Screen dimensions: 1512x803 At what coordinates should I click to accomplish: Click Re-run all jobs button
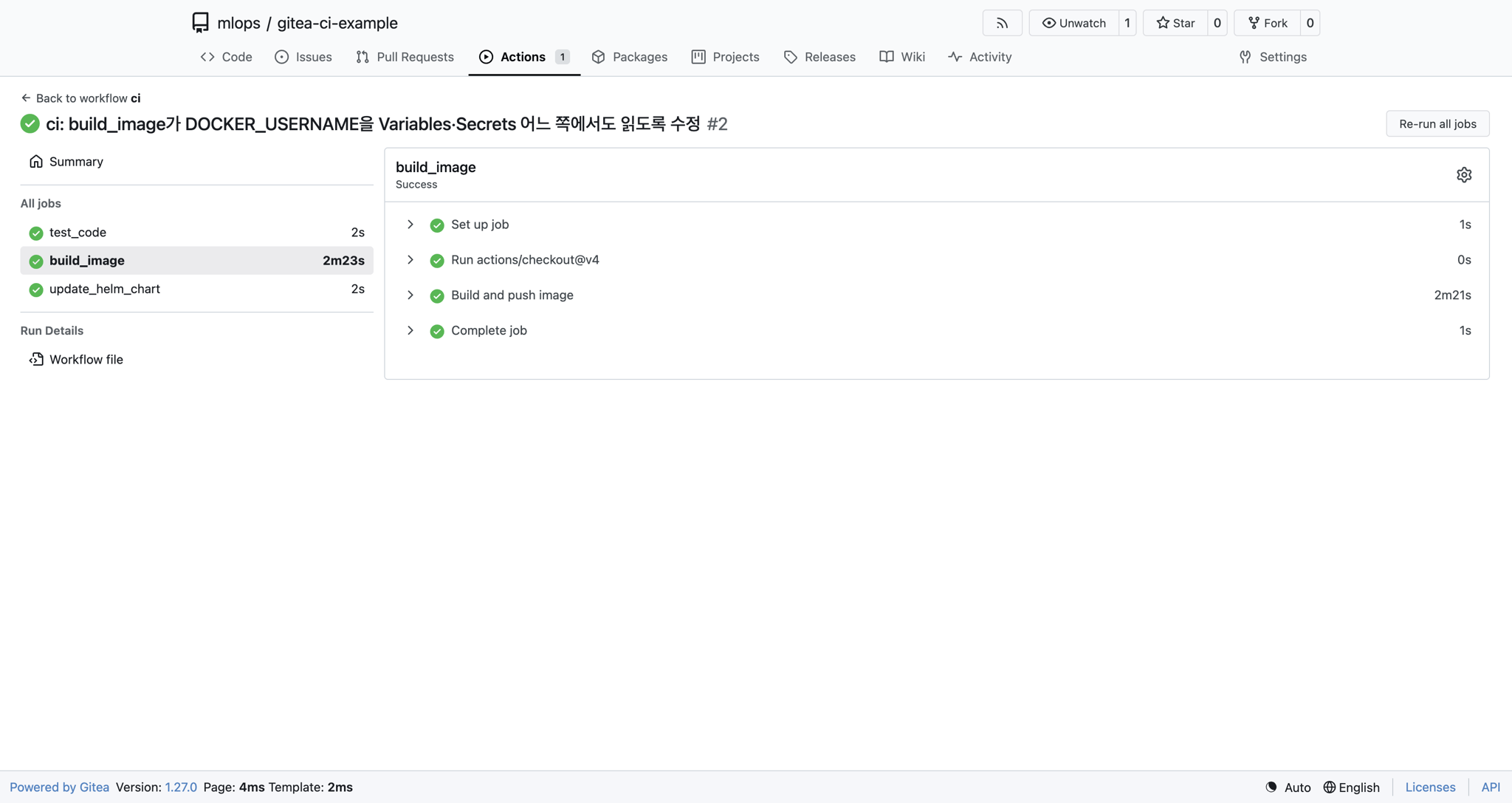coord(1437,123)
